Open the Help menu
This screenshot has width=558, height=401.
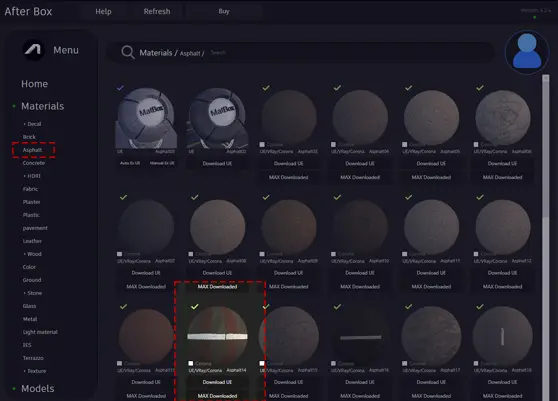[x=103, y=11]
